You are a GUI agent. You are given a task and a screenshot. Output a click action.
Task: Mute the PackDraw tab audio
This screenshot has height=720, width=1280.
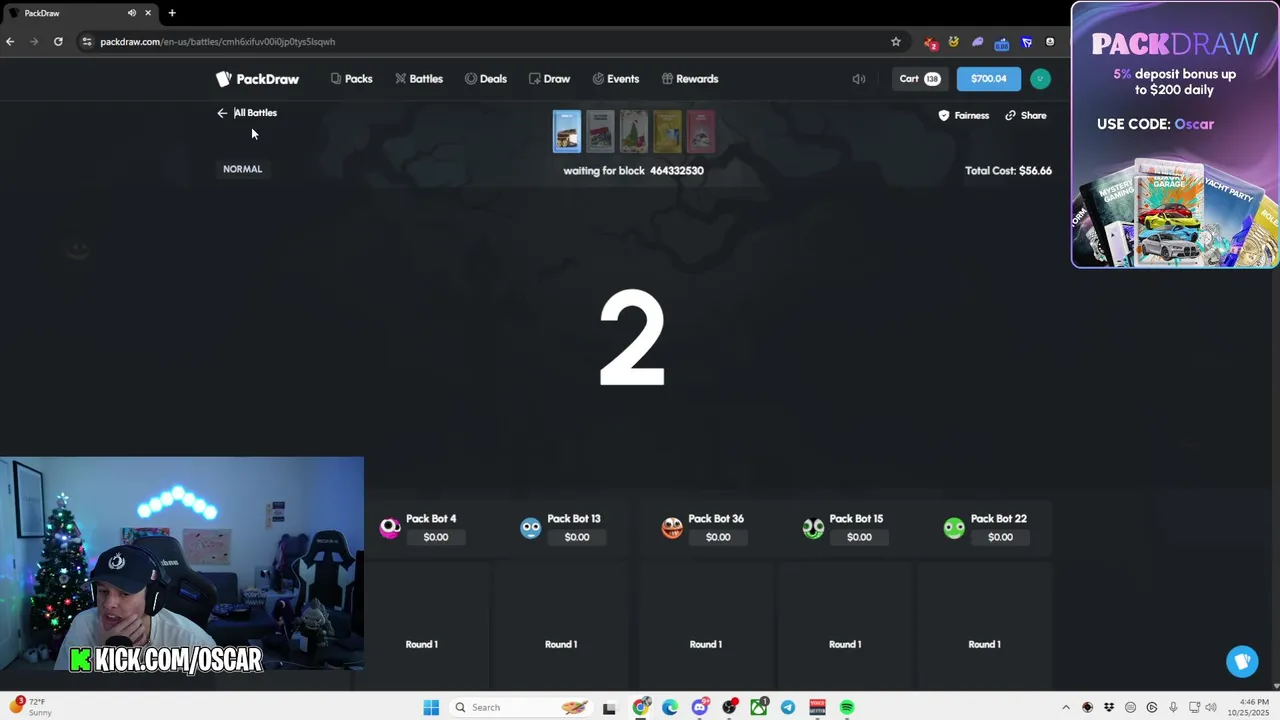(132, 13)
